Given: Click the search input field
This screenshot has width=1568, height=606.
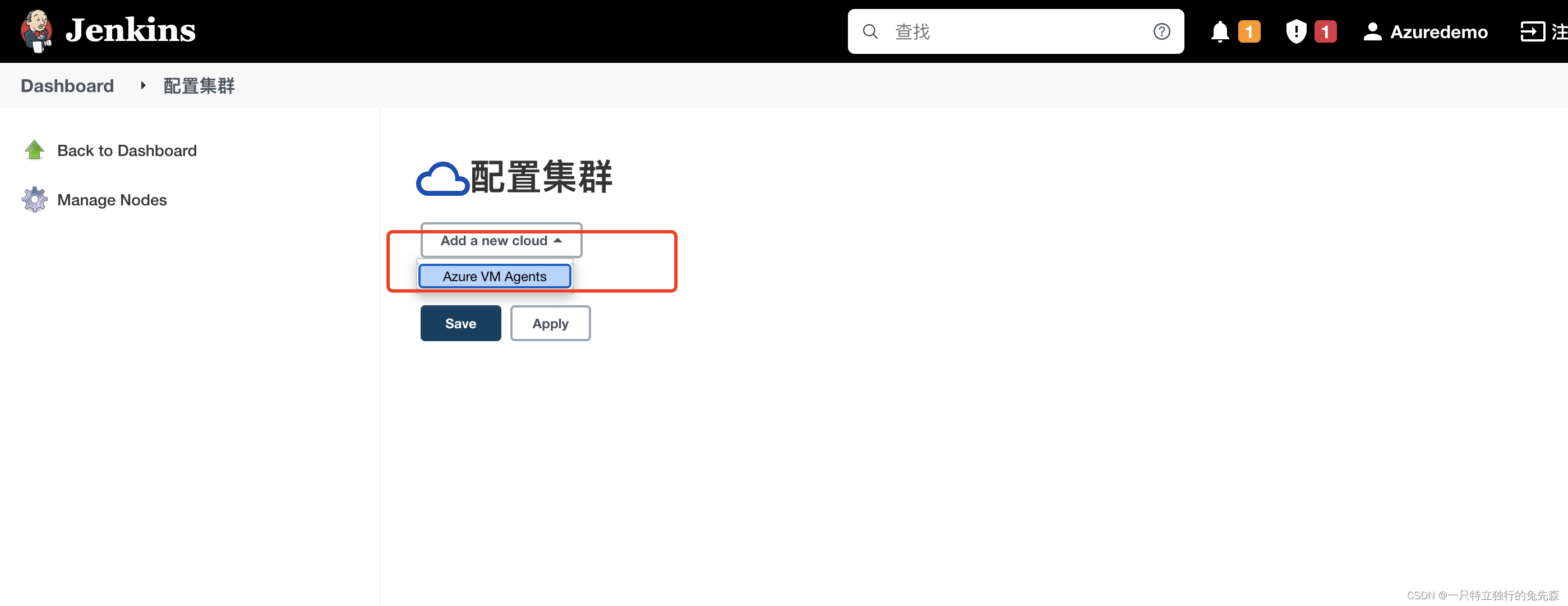Looking at the screenshot, I should (1013, 31).
